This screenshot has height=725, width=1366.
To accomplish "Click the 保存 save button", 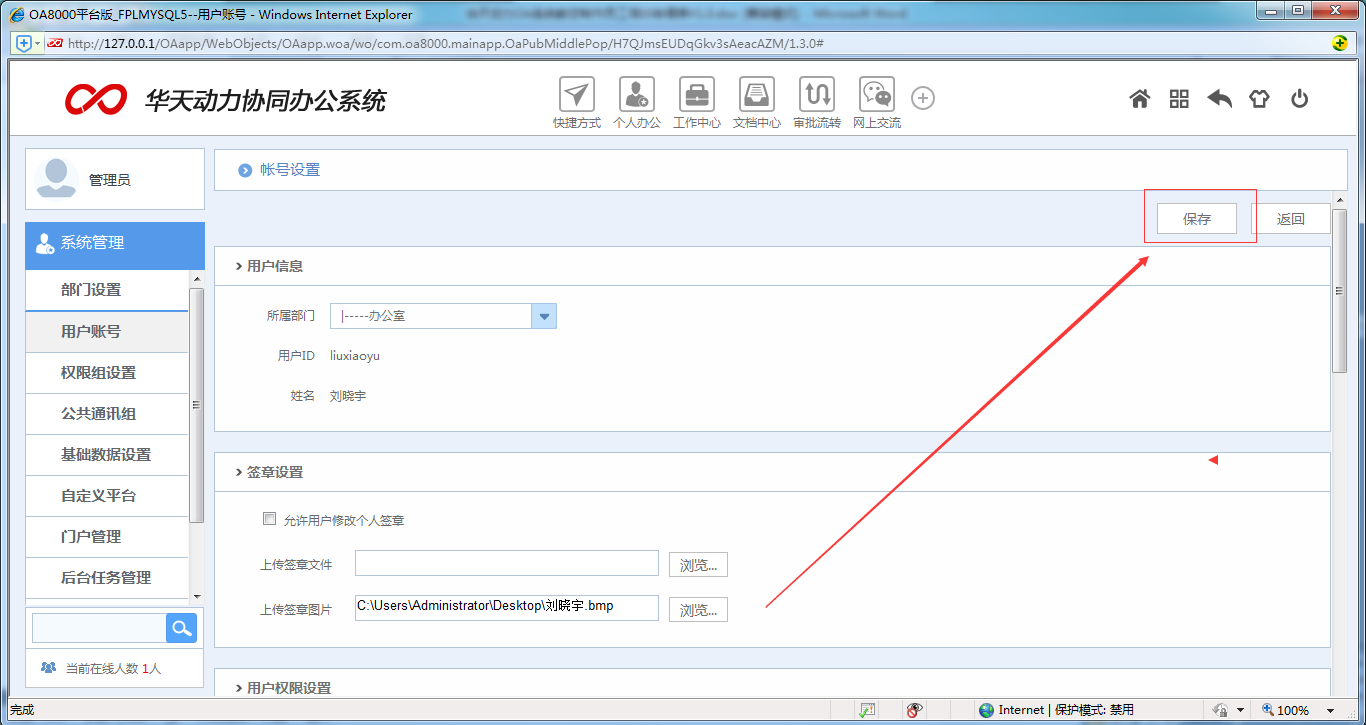I will 1197,218.
